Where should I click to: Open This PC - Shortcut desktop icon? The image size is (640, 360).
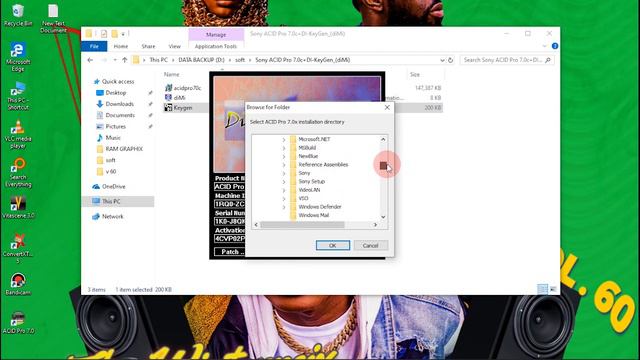click(18, 96)
